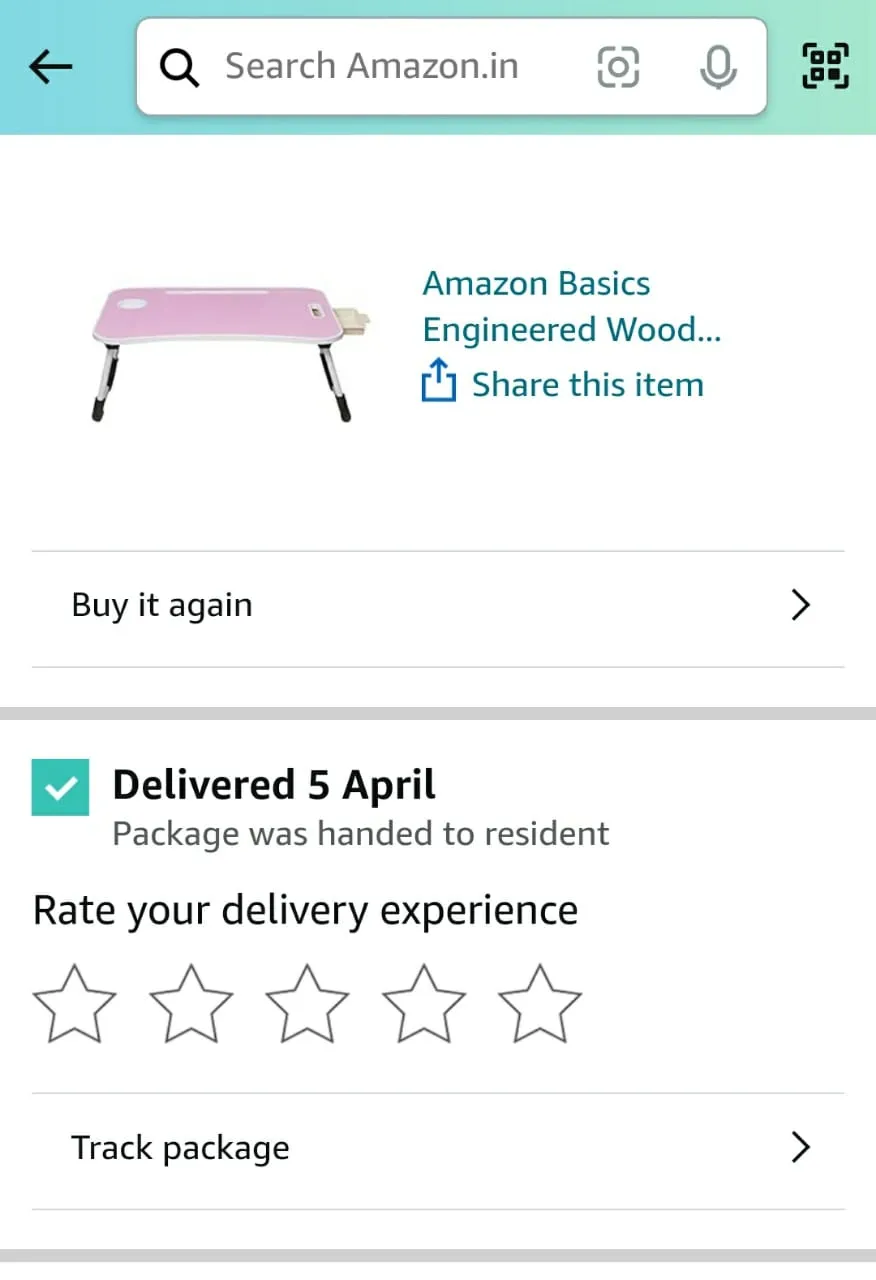
Task: Expand the Buy it again chevron
Action: pos(800,605)
